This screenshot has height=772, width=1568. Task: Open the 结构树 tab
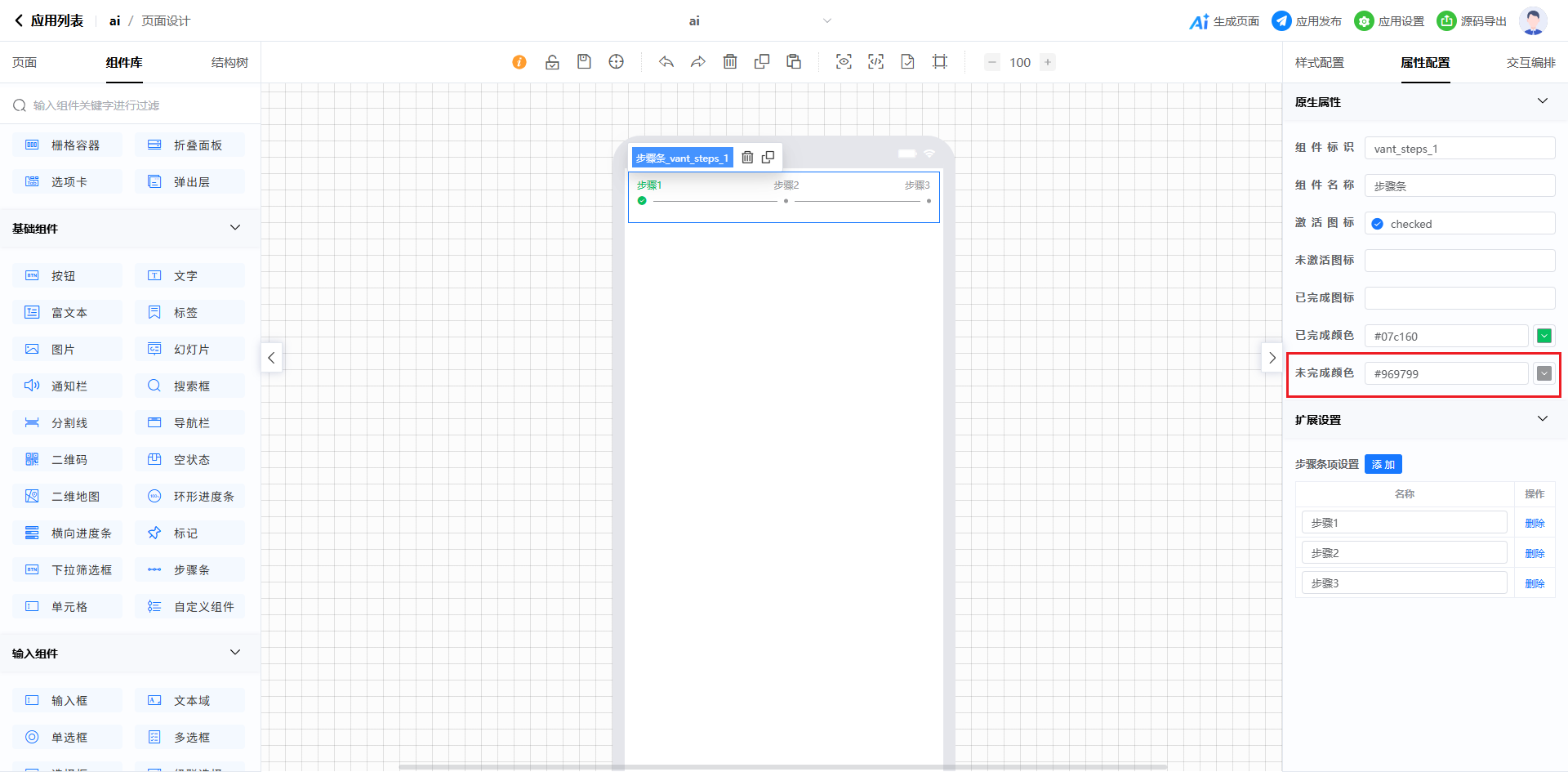tap(229, 63)
